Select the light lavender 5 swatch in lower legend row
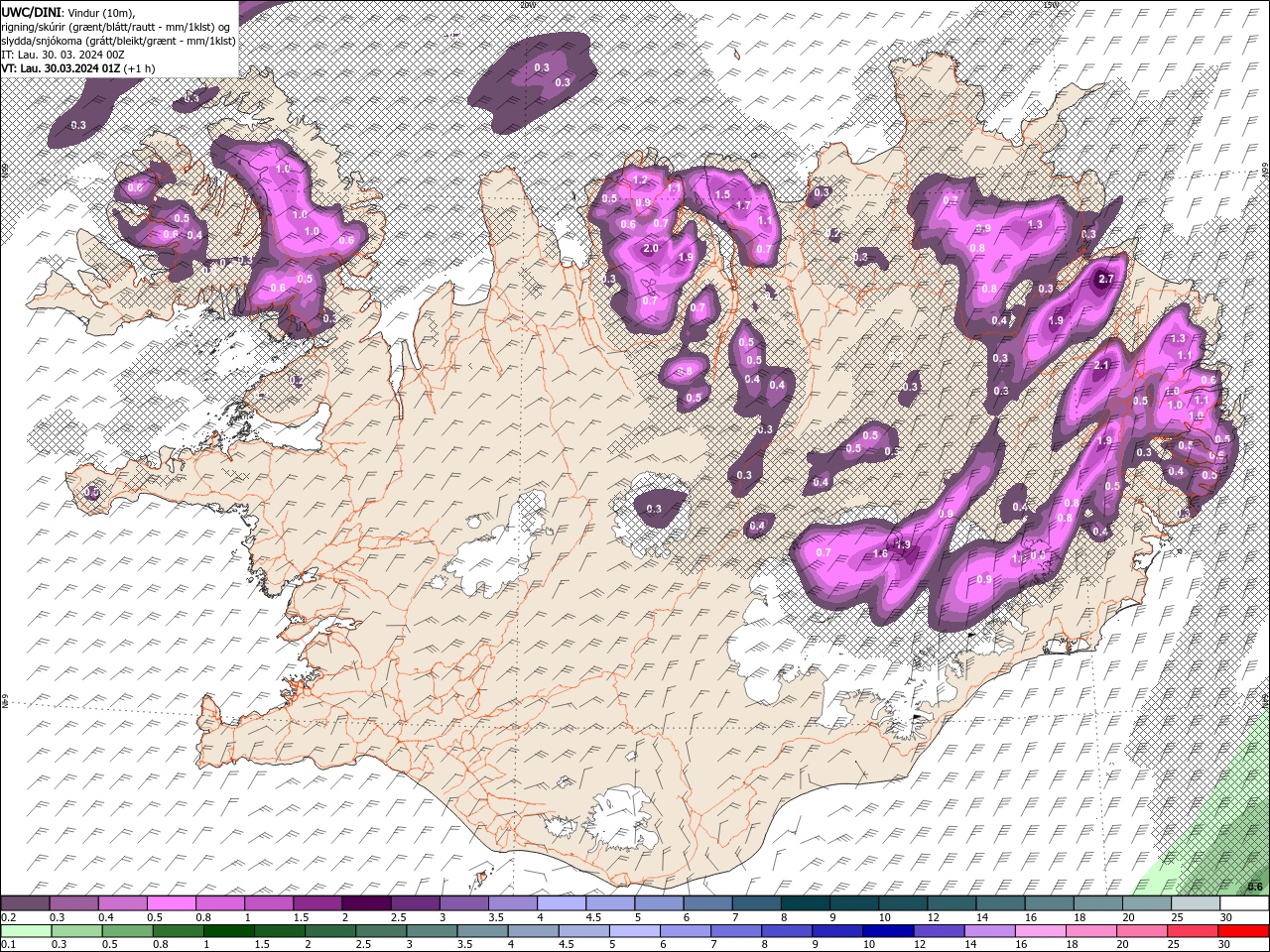1270x952 pixels. 635,931
